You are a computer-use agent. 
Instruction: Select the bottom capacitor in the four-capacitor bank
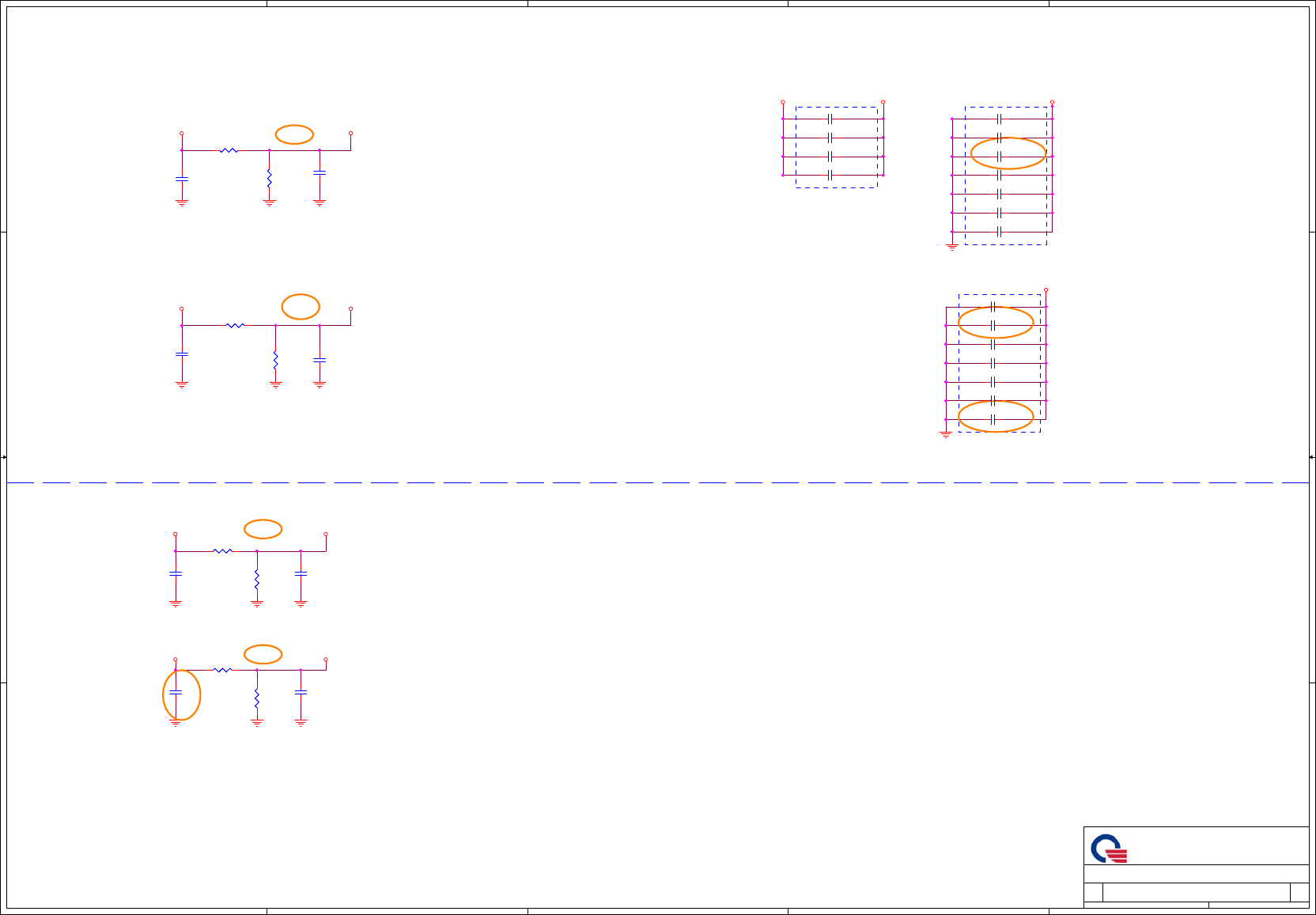point(830,175)
